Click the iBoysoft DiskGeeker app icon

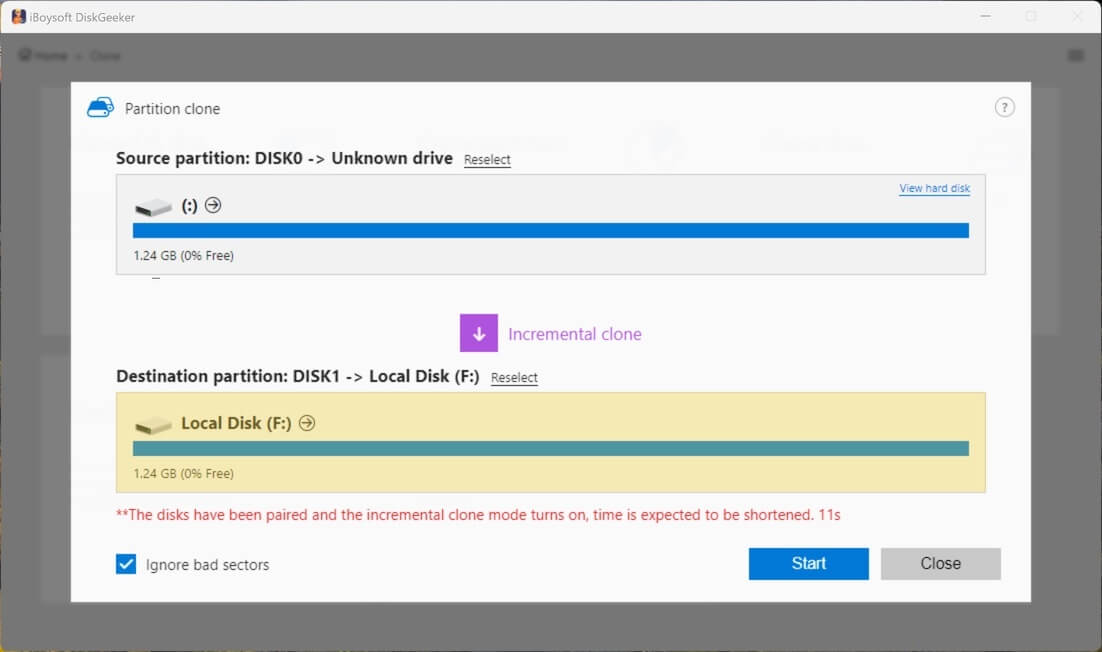[19, 17]
